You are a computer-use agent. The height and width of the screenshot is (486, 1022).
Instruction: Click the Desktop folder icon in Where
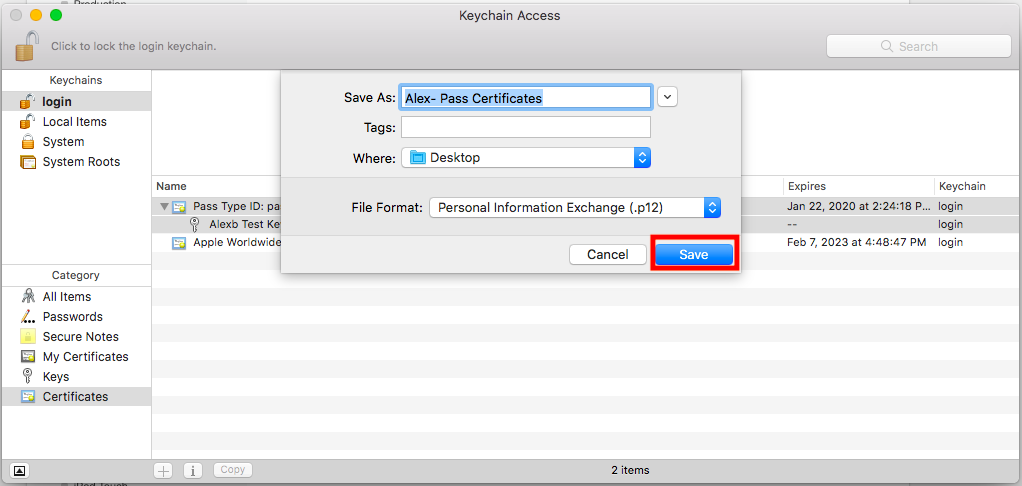click(x=417, y=158)
